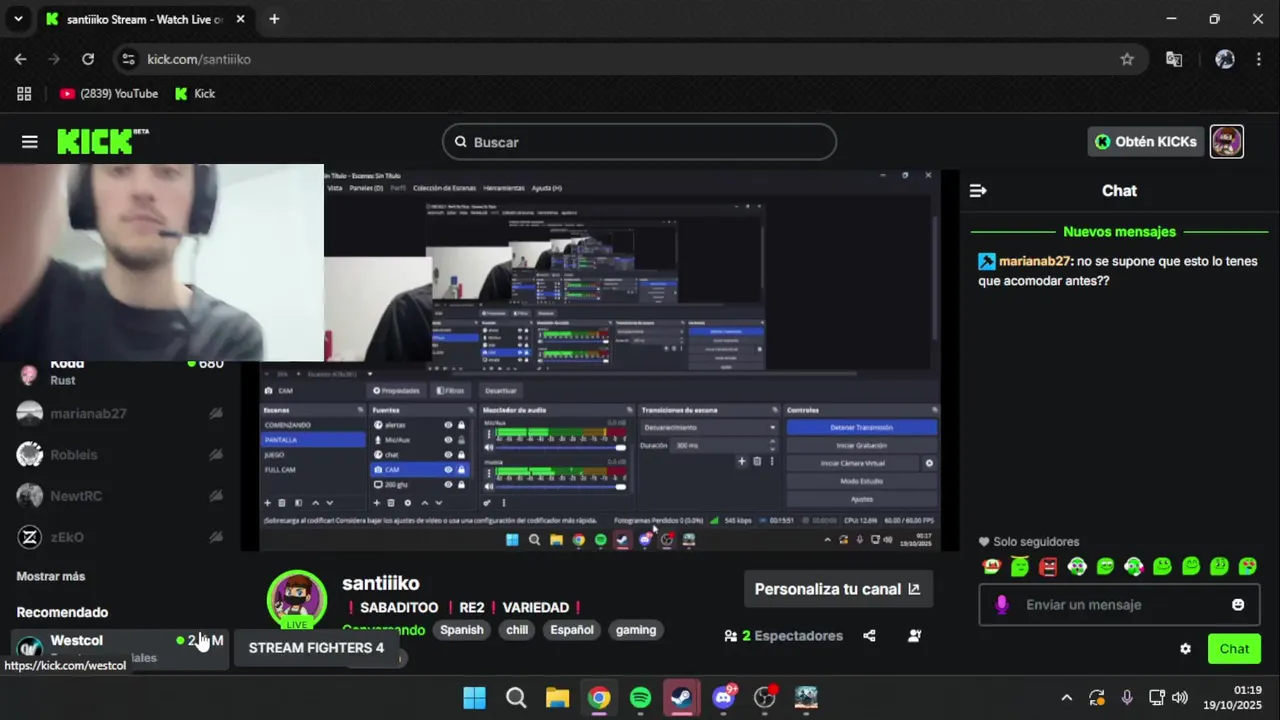Click Personaliza tu canal button

(x=838, y=589)
